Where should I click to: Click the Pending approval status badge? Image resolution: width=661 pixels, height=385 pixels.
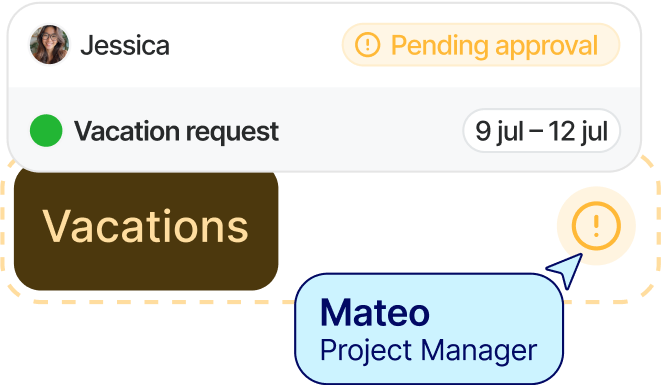[481, 45]
